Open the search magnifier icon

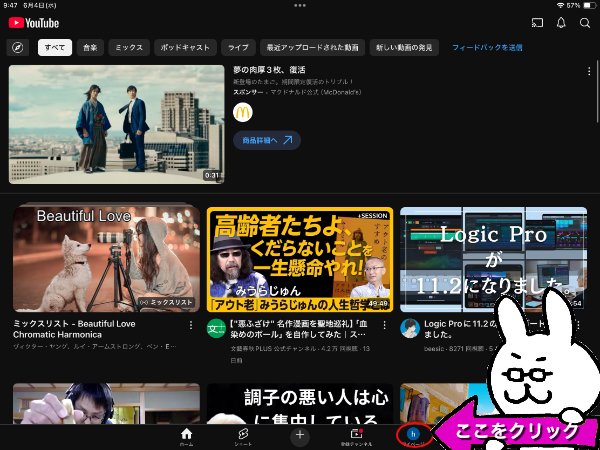coord(585,23)
